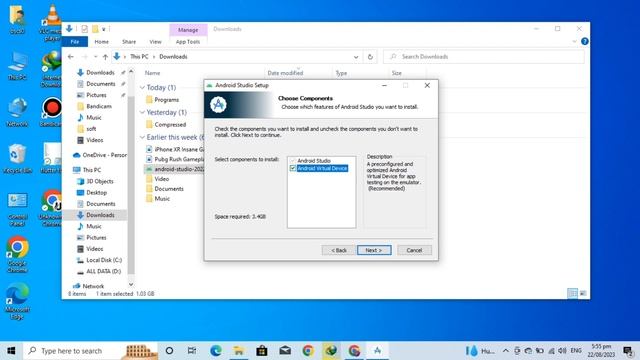Sort by Name column
Viewport: 640px width, 360px height.
(152, 73)
